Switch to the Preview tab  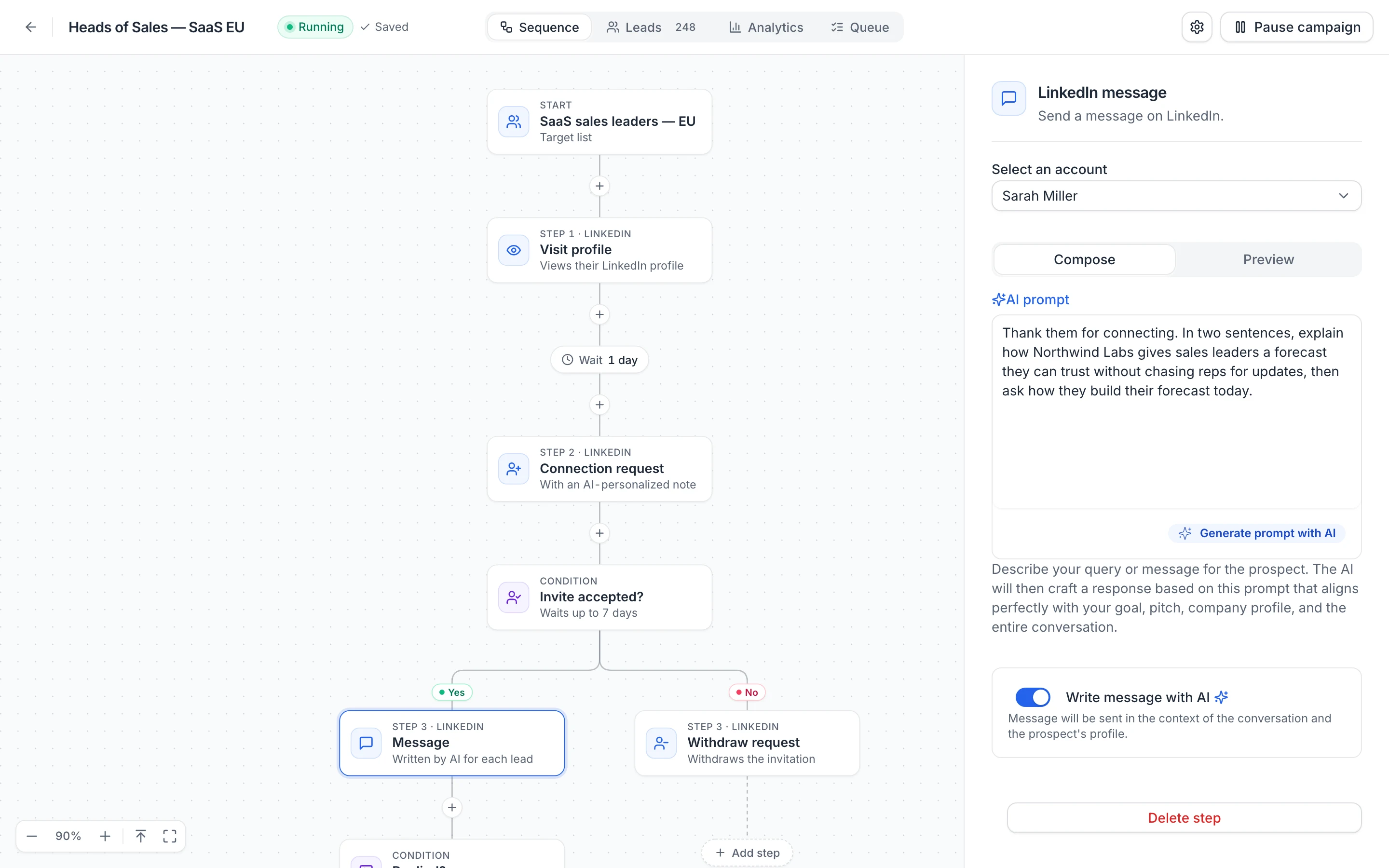tap(1268, 259)
